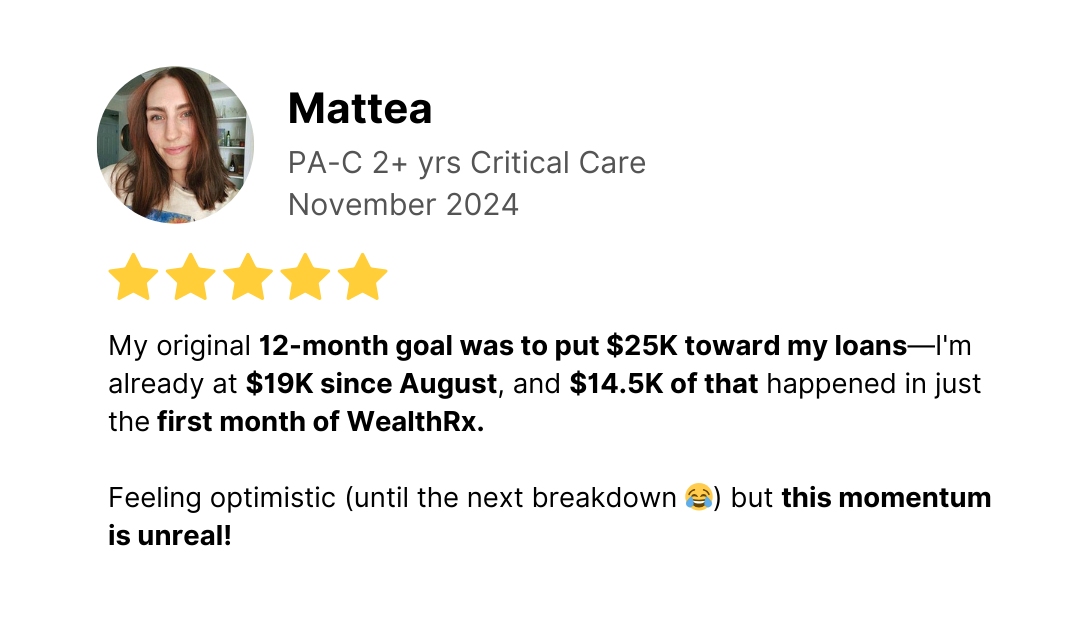Click the 'first month of WealthRx.' text

click(321, 421)
